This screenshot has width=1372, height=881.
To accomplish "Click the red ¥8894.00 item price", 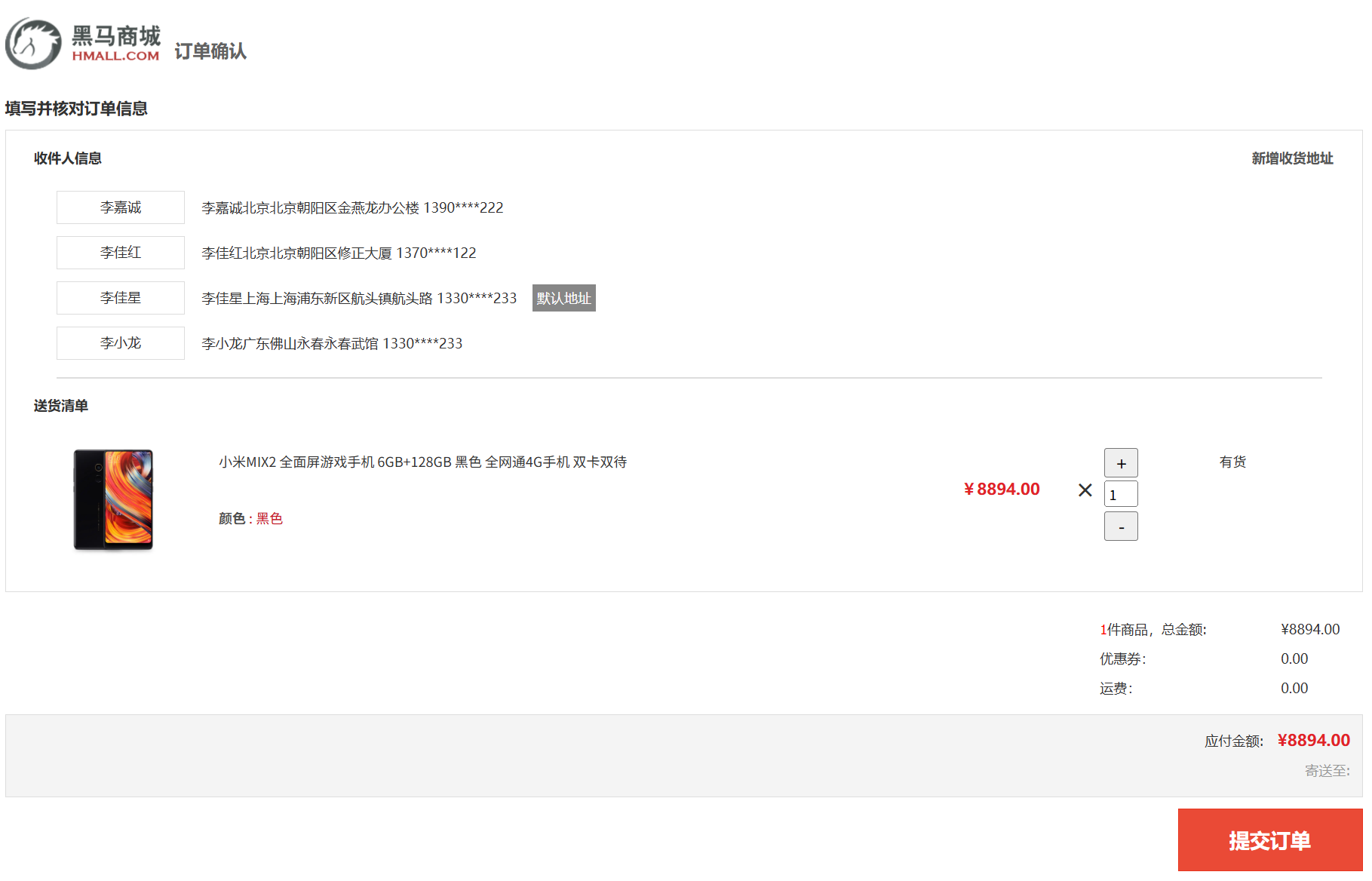I will (x=1002, y=489).
